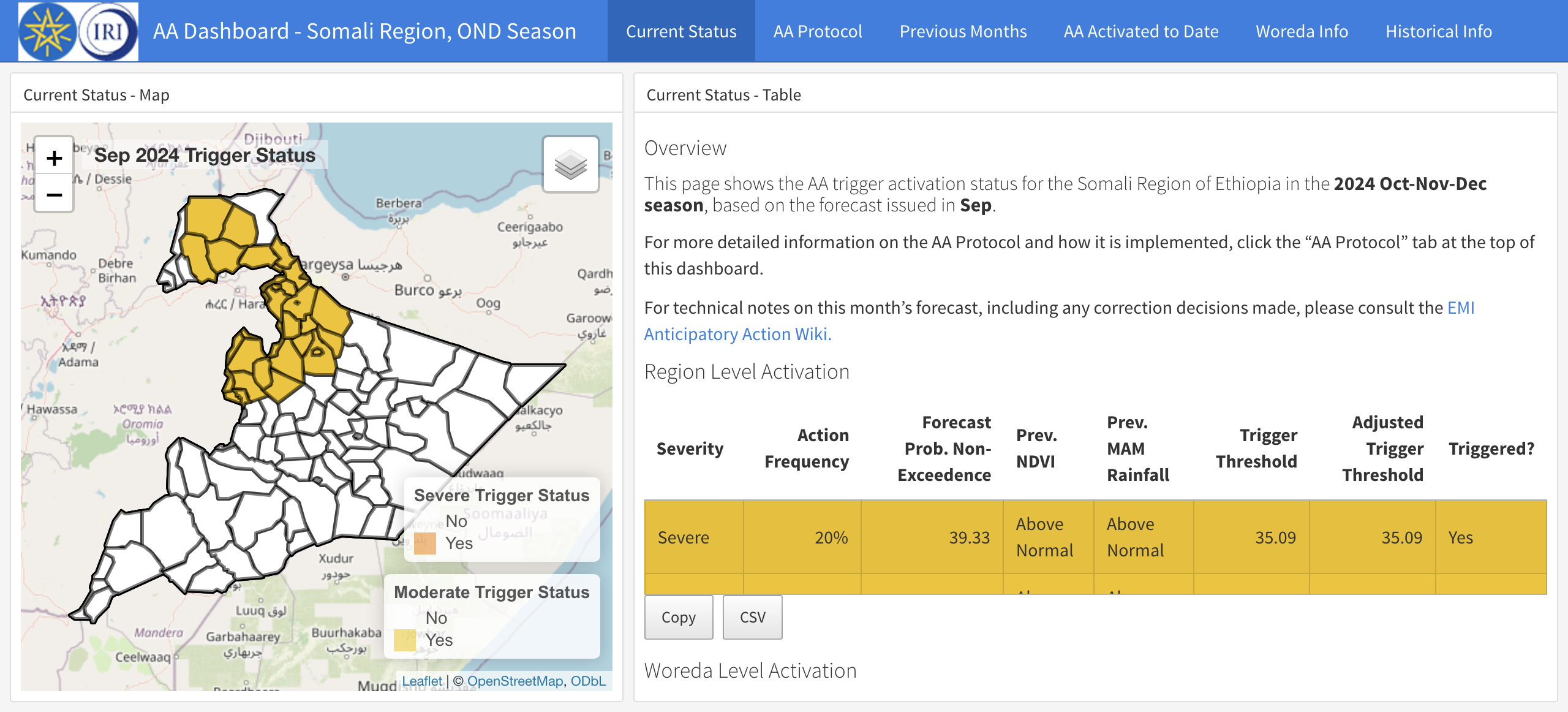Viewport: 1568px width, 712px height.
Task: Select the AA Activated to Date tab
Action: [x=1140, y=31]
